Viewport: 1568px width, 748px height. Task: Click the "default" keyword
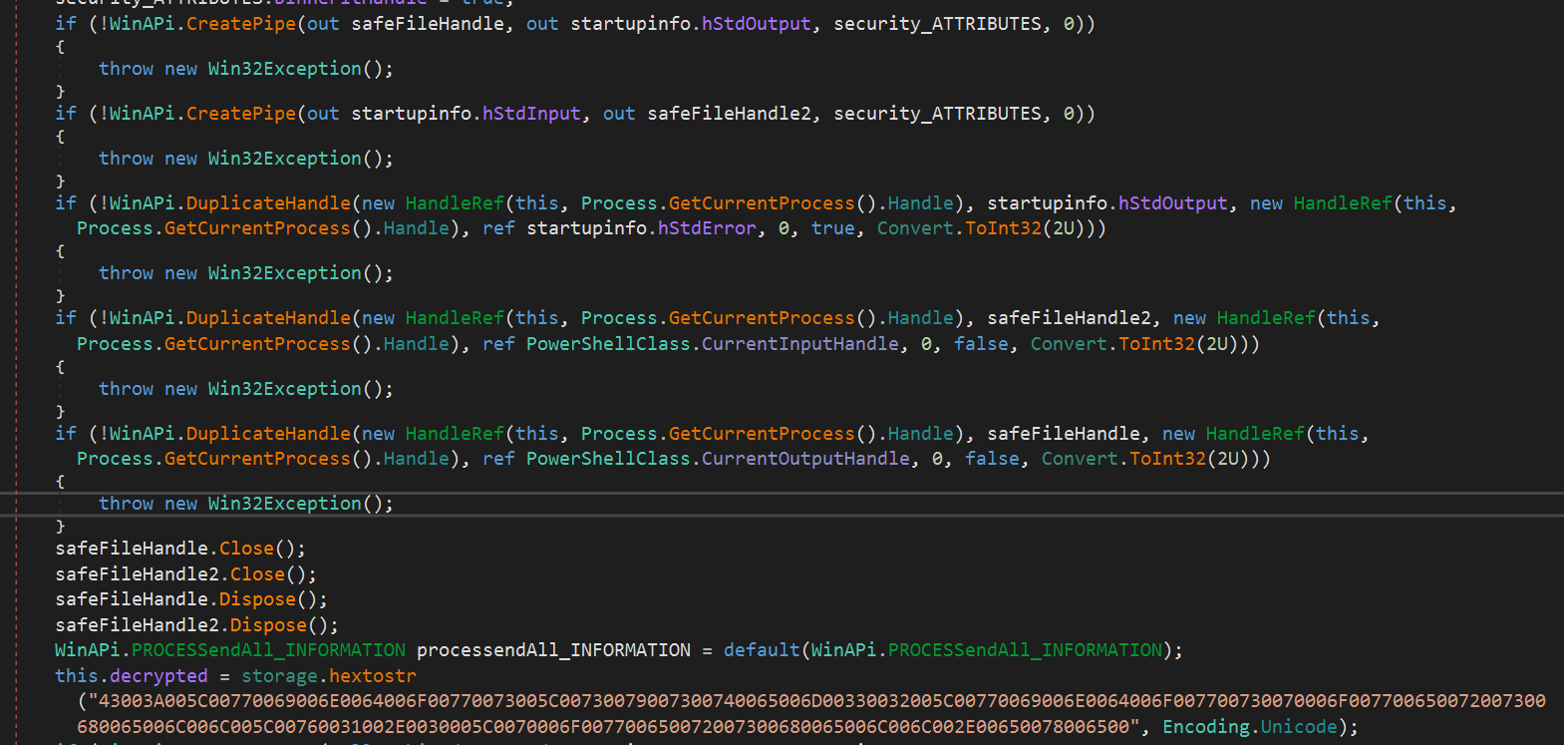(x=762, y=650)
